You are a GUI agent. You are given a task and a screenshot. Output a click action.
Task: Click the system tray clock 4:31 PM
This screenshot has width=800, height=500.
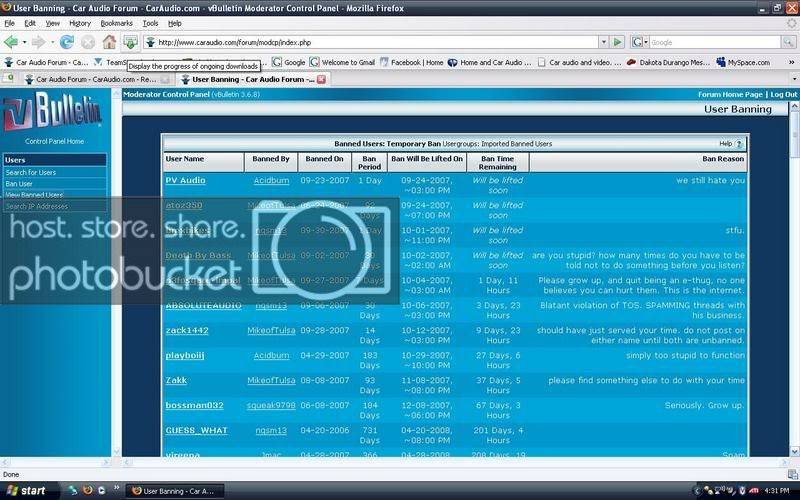pyautogui.click(x=778, y=491)
